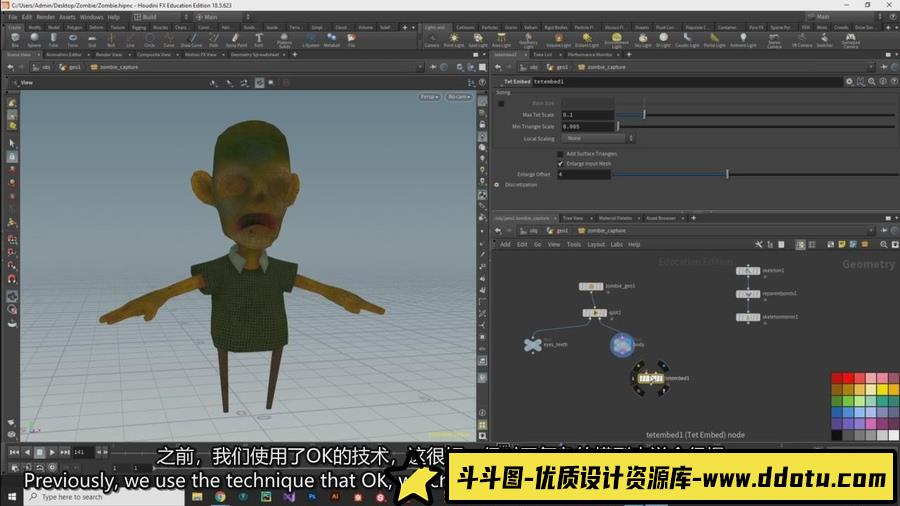Viewport: 900px width, 506px height.
Task: Add an Ambient Light from shelf
Action: (x=743, y=40)
